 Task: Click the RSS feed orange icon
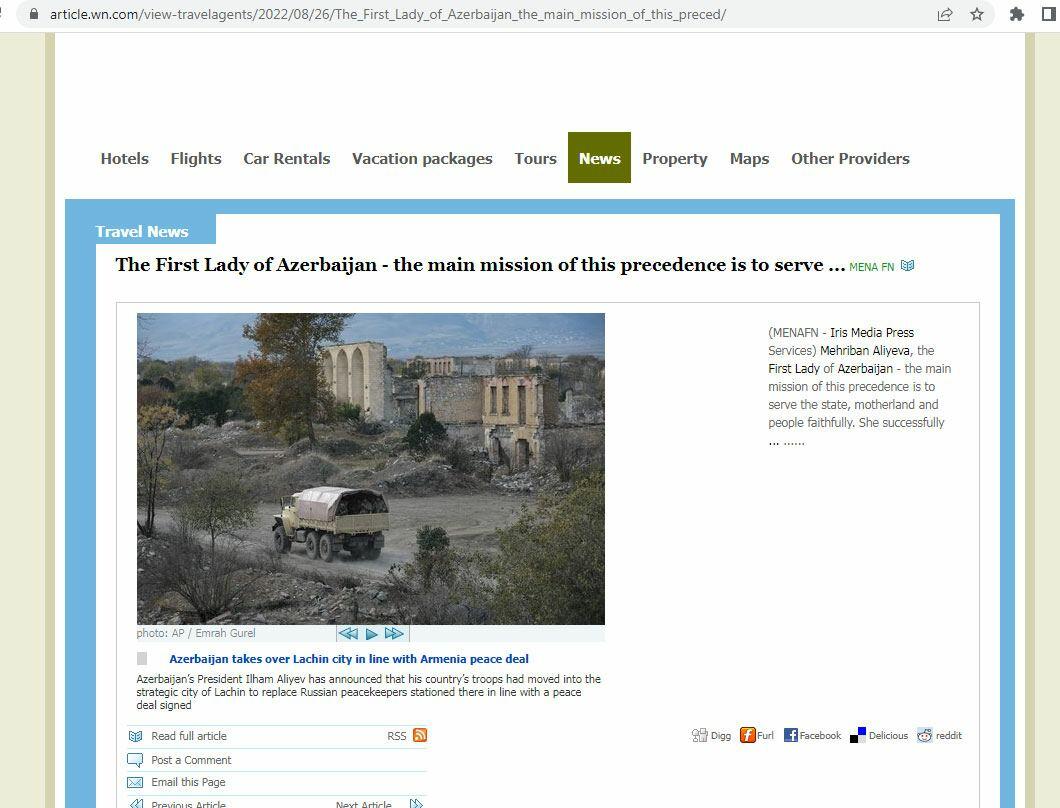click(420, 735)
